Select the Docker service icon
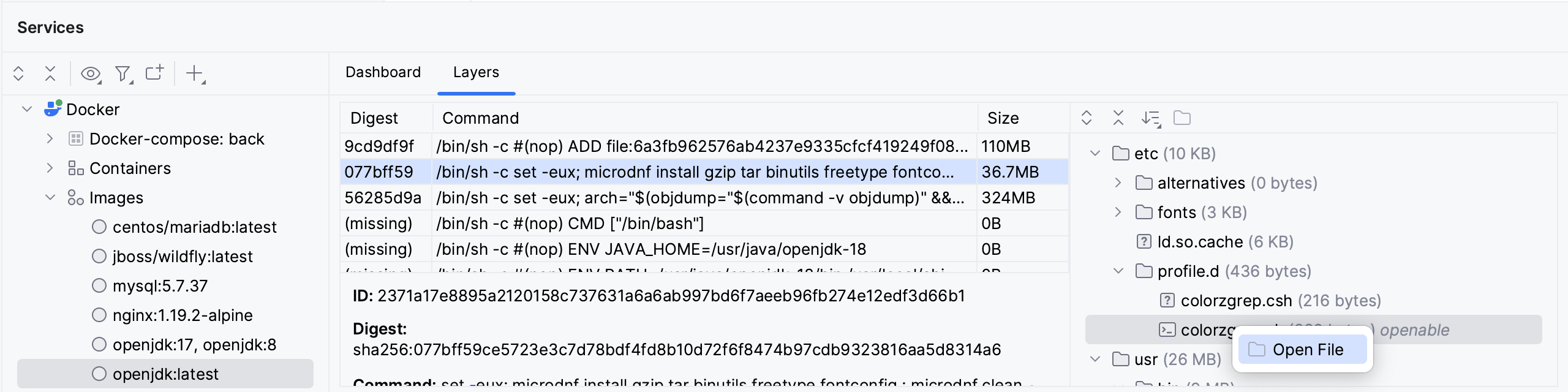 [53, 109]
